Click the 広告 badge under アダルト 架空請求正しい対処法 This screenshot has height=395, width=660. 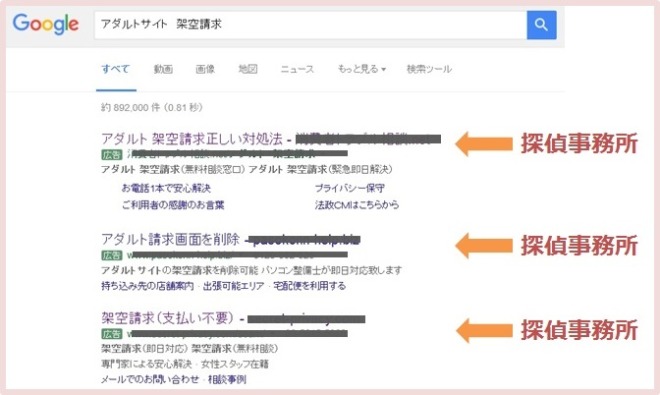[x=112, y=155]
